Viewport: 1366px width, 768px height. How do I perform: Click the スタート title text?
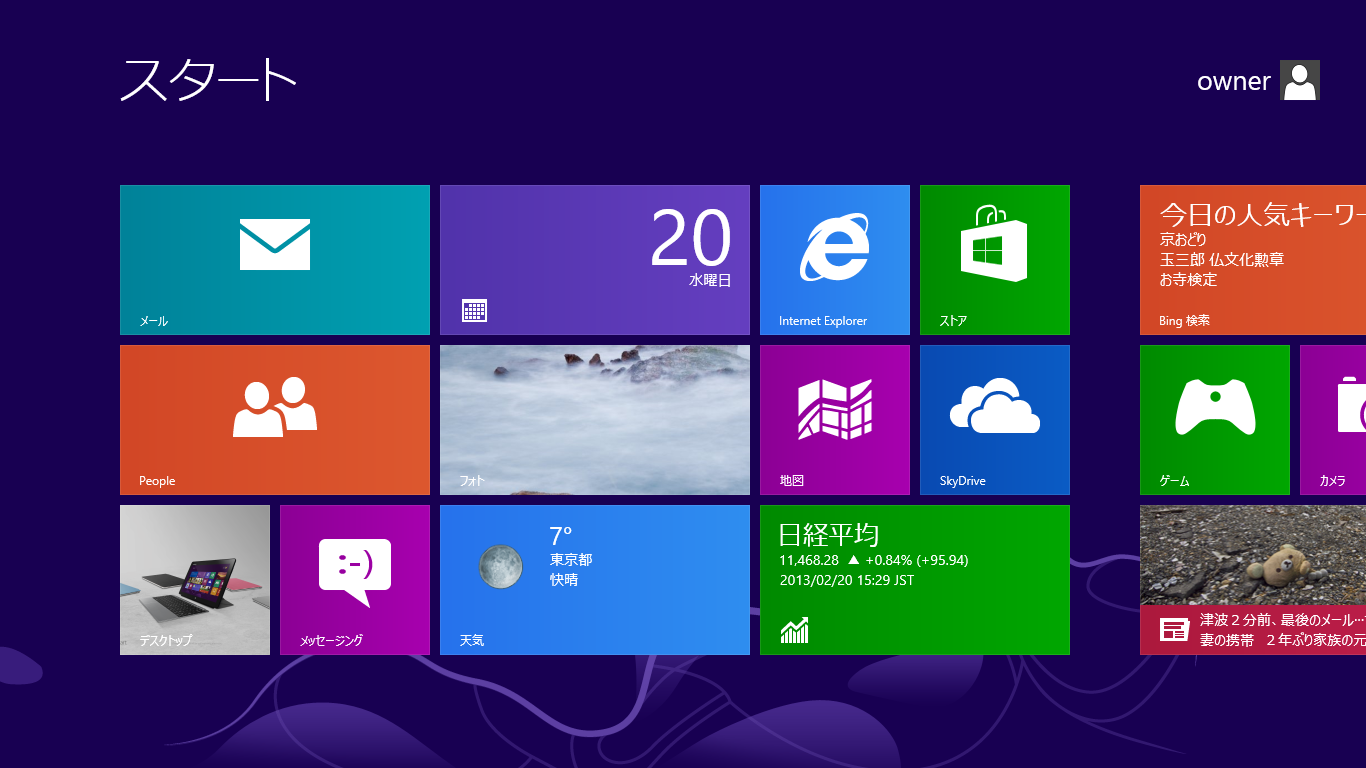pyautogui.click(x=209, y=80)
